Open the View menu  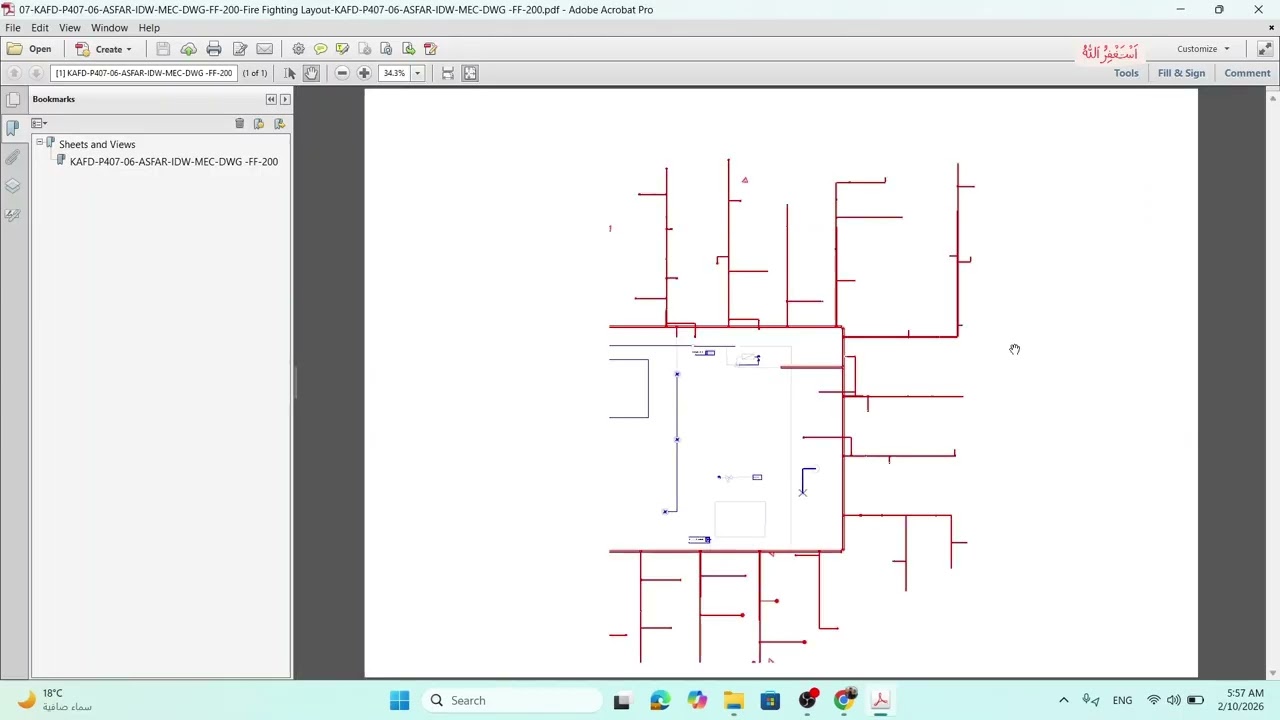tap(69, 28)
